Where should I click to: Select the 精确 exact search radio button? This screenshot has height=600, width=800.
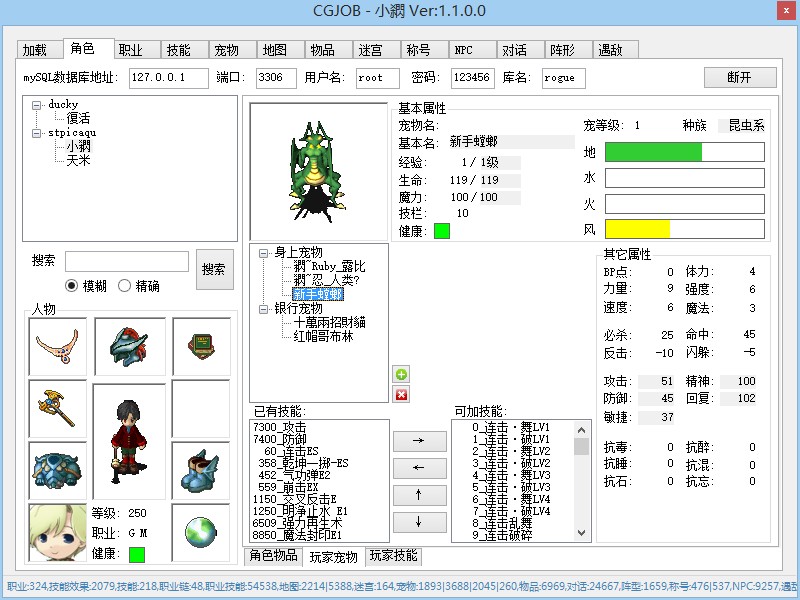pos(125,286)
